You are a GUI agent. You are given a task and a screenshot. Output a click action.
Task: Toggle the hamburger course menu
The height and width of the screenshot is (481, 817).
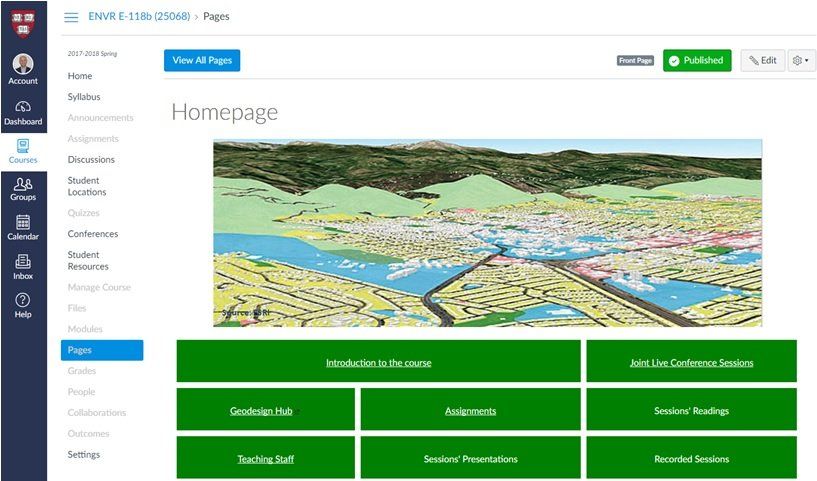tap(71, 17)
